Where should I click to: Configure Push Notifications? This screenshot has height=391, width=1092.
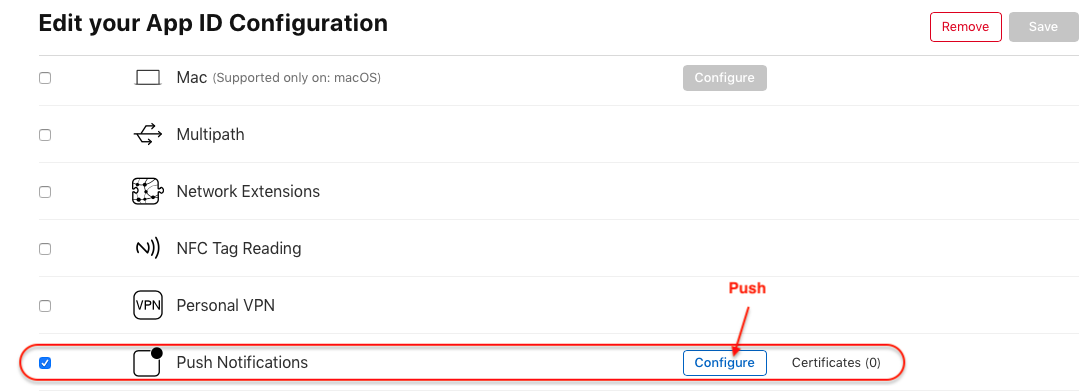tap(724, 362)
